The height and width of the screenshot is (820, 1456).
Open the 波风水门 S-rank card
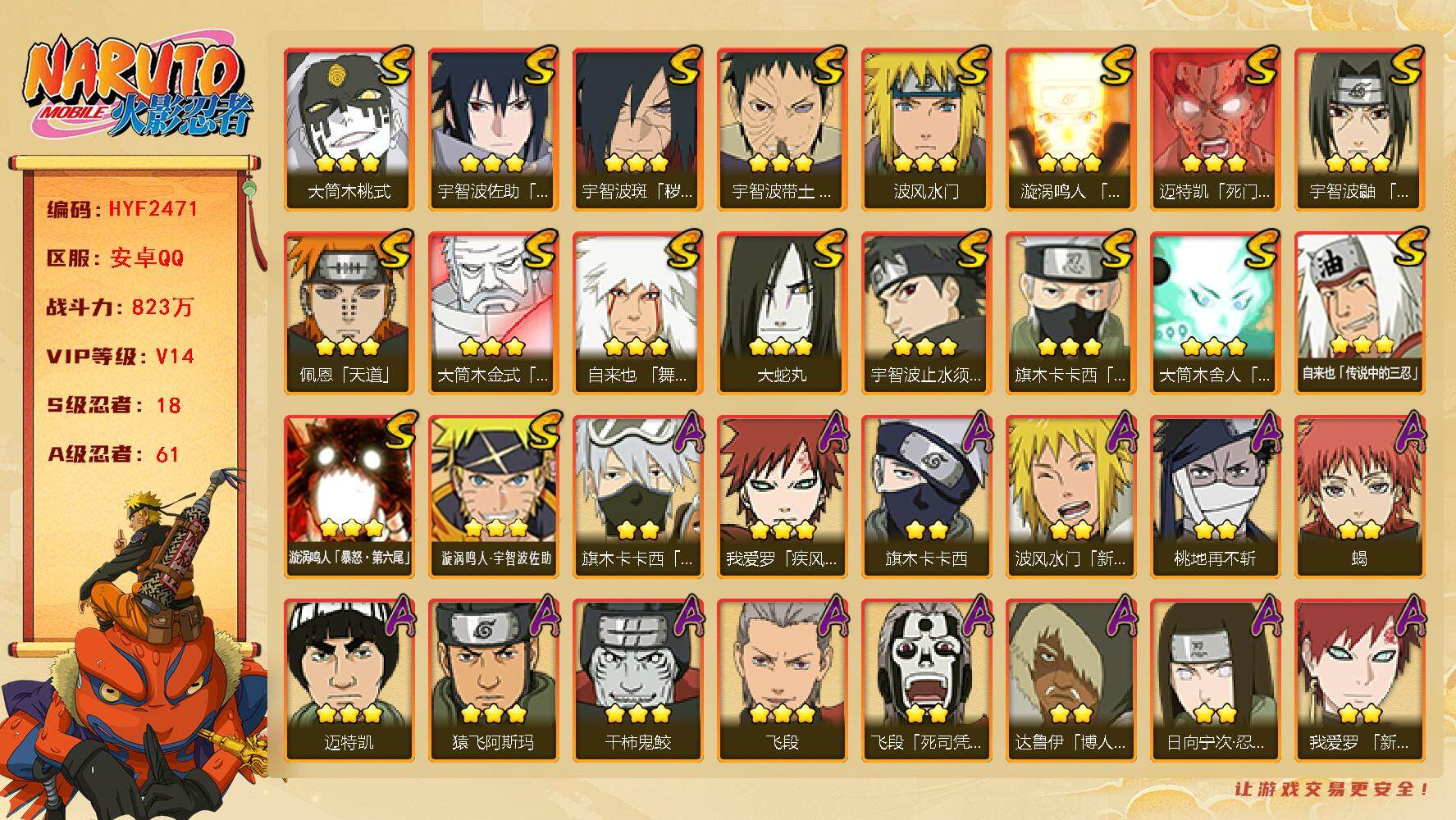point(927,130)
